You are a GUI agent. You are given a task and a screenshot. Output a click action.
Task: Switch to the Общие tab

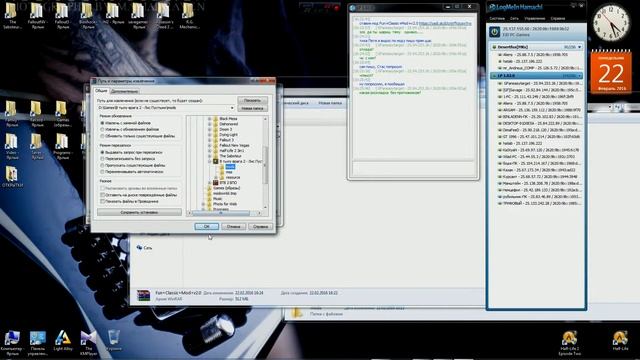tap(101, 91)
